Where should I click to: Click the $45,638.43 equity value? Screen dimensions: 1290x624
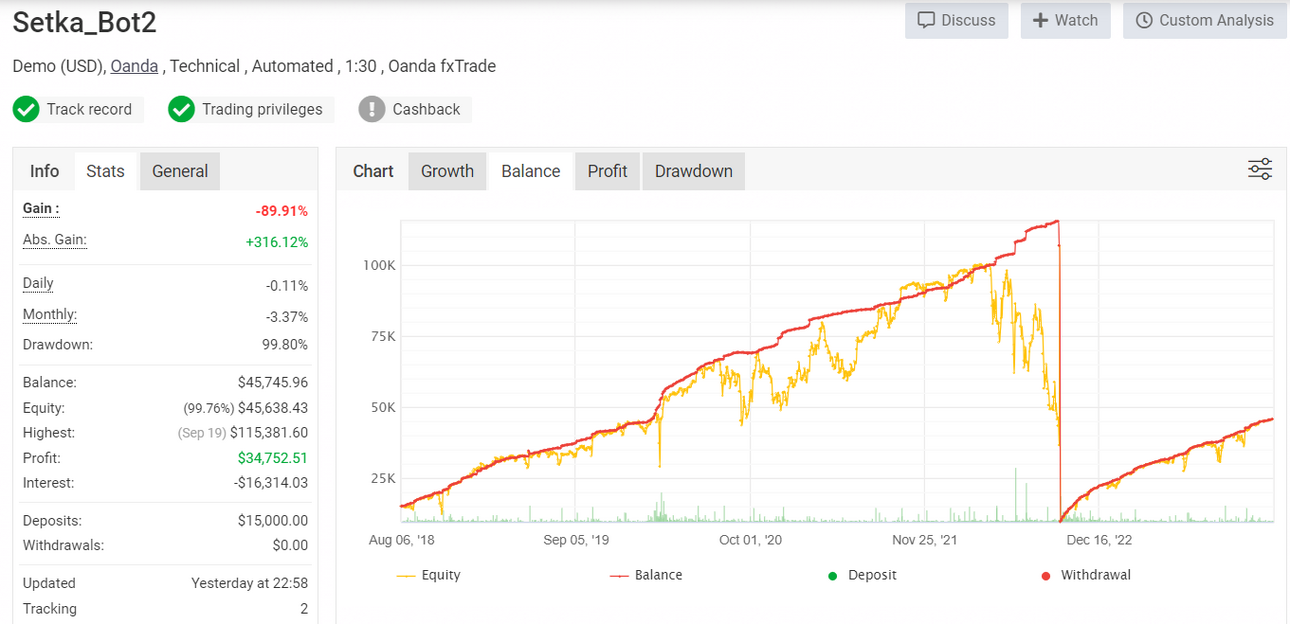pyautogui.click(x=273, y=408)
